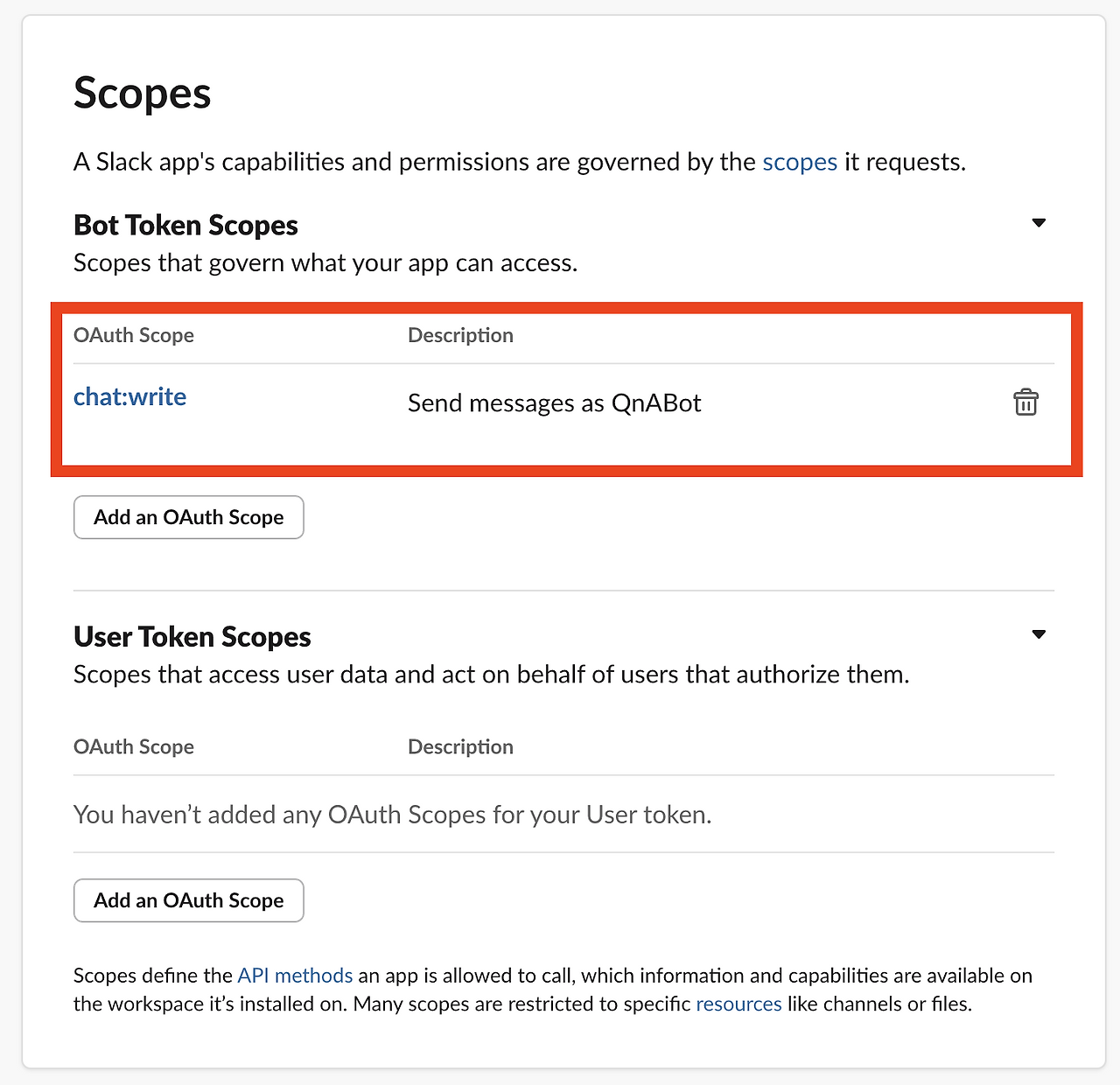Image resolution: width=1120 pixels, height=1085 pixels.
Task: Click the empty User token scopes message
Action: coord(393,815)
